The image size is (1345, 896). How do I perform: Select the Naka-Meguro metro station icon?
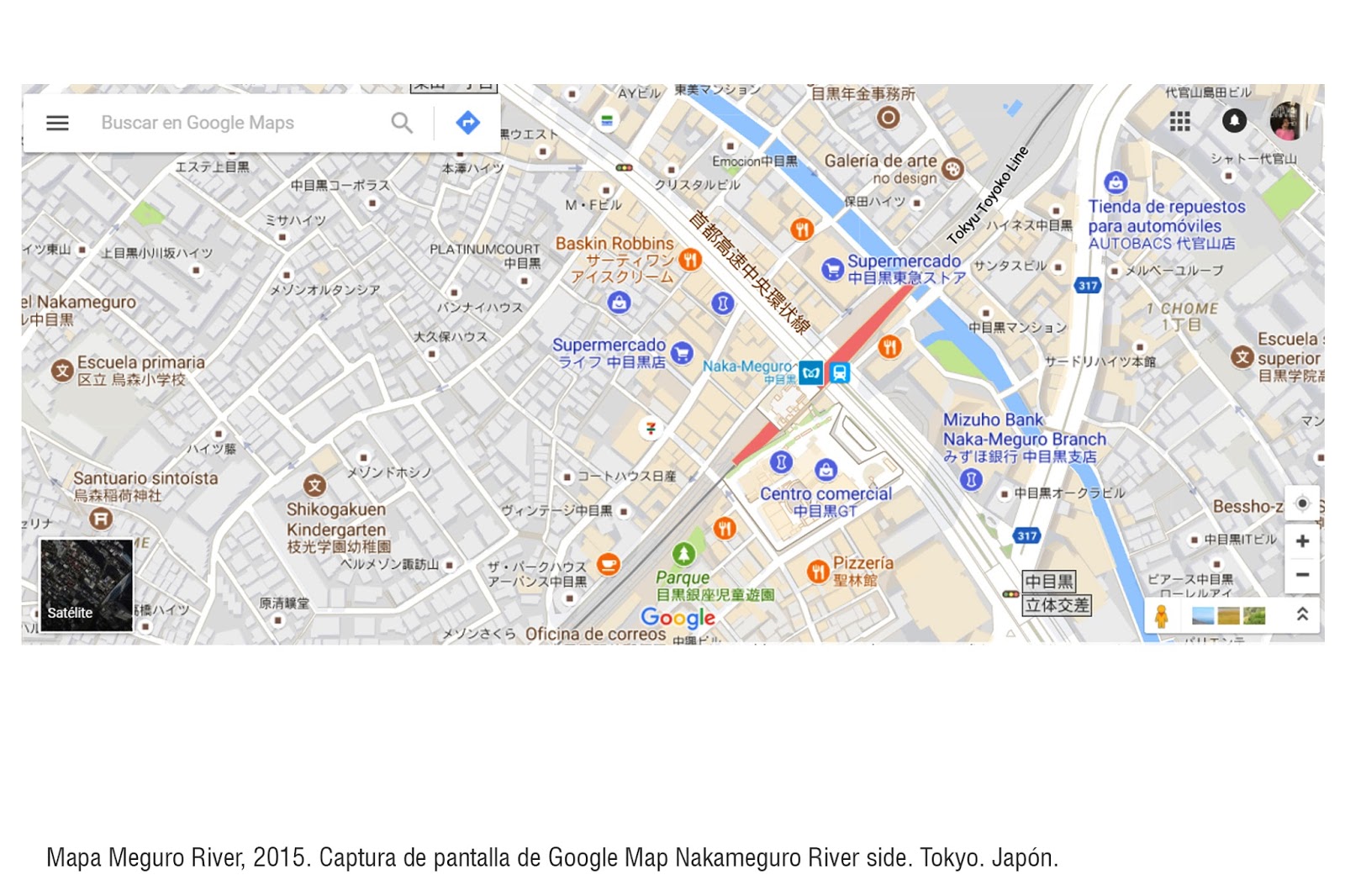811,372
